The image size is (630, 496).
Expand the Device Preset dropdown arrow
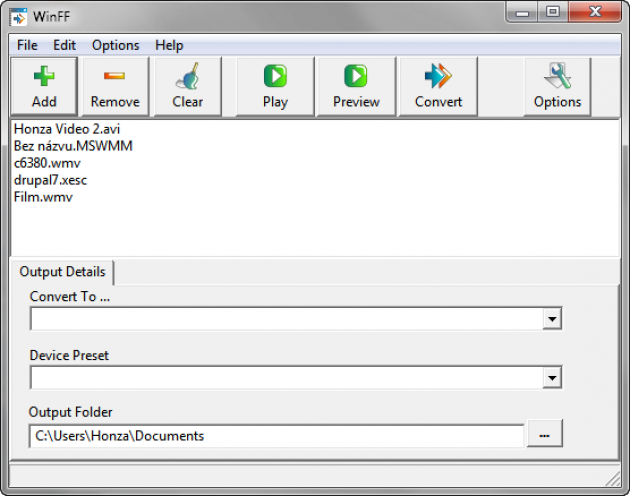click(552, 378)
